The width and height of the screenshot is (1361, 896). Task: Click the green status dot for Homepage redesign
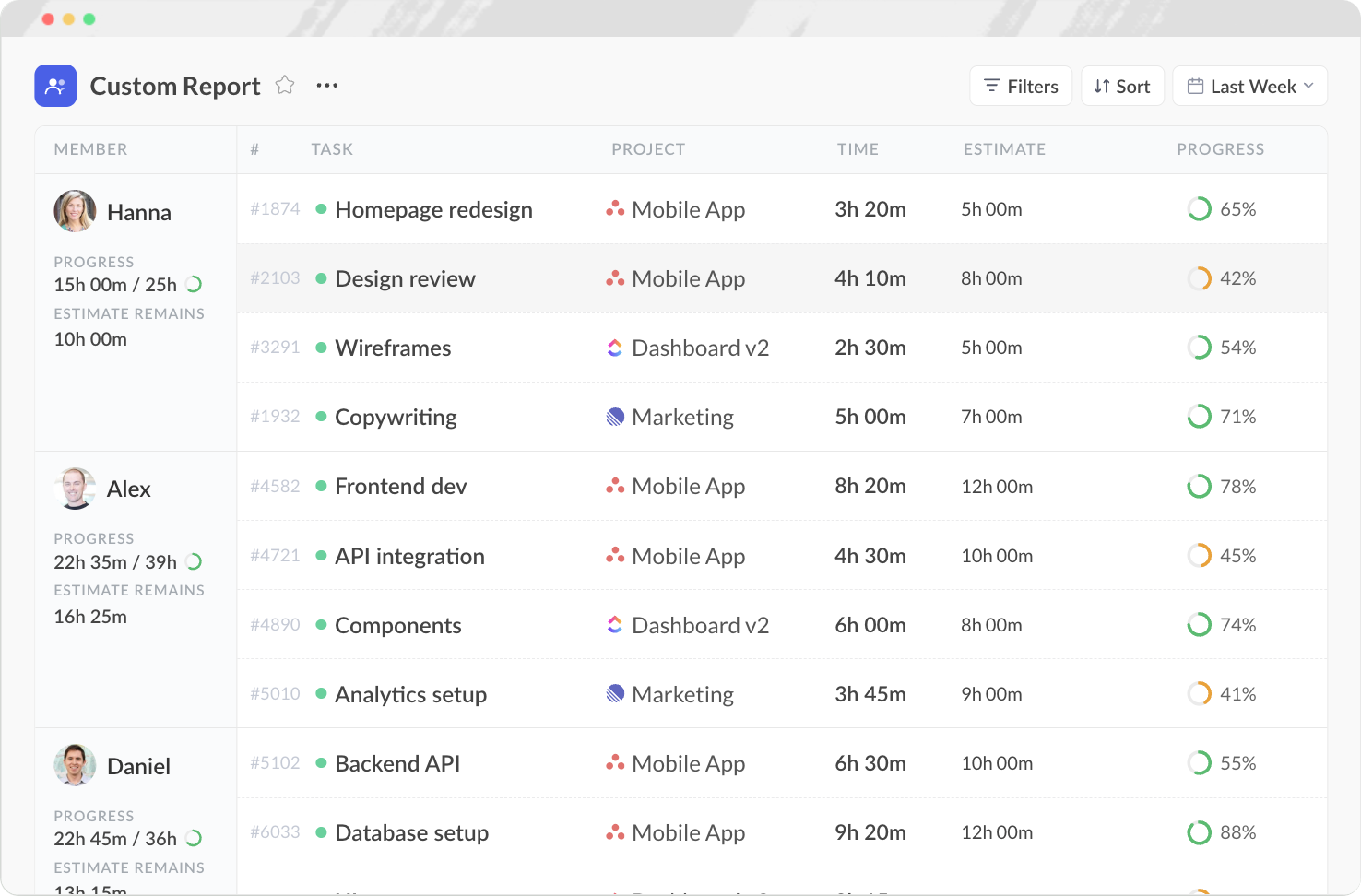click(321, 209)
